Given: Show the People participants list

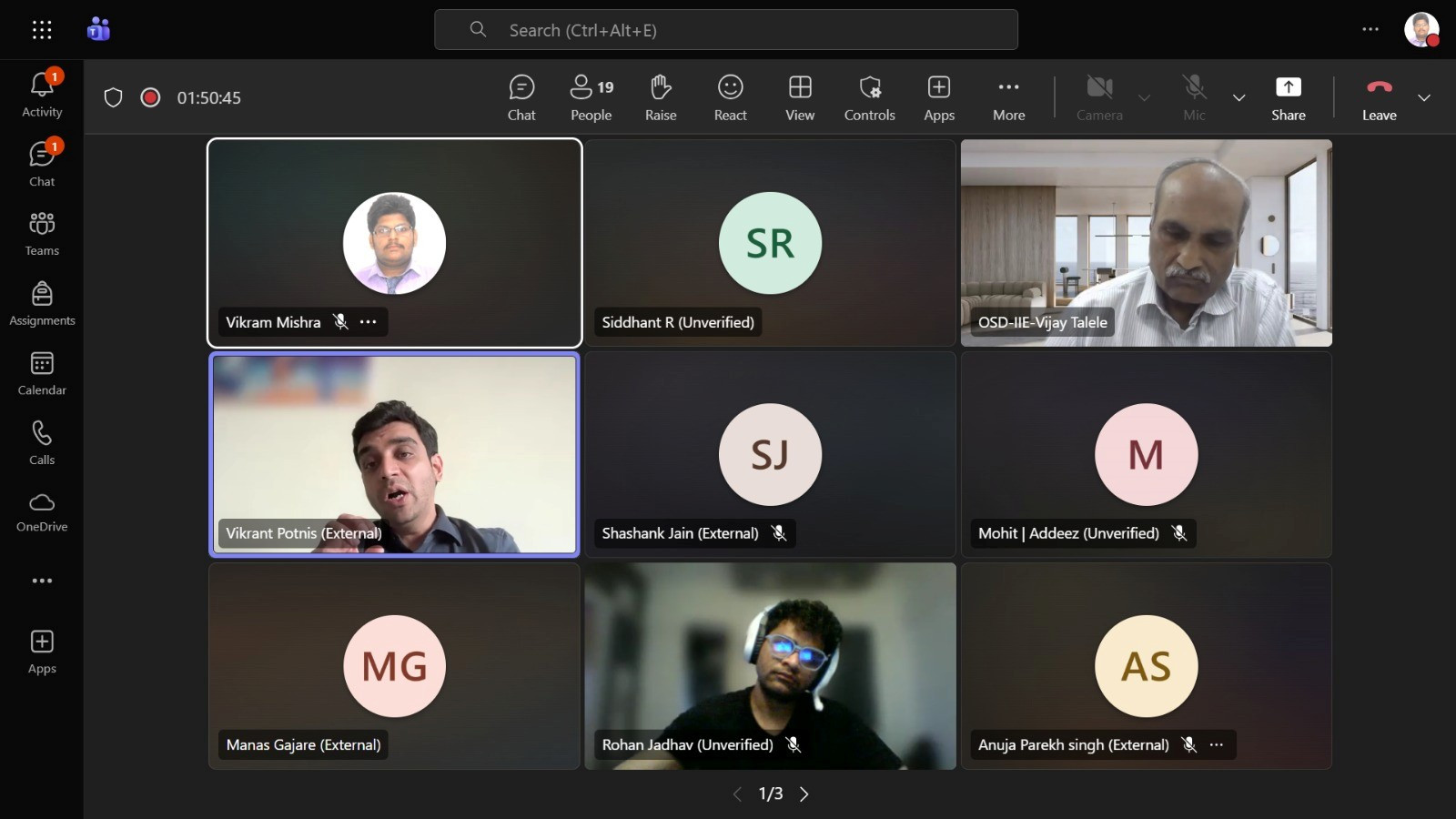Looking at the screenshot, I should tap(591, 97).
